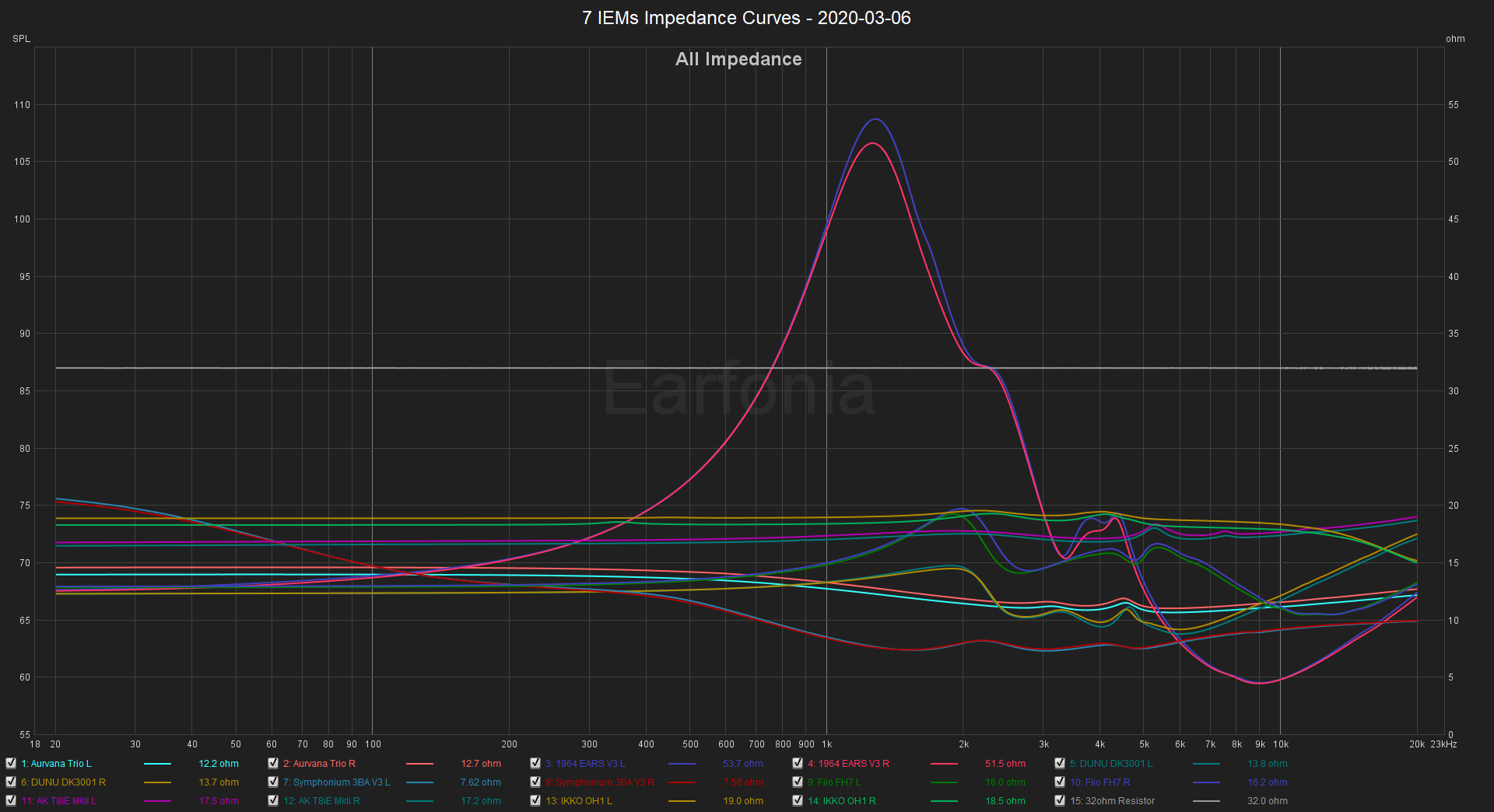Select the '3: 1964 EARS V3 L' legend label
This screenshot has height=812, width=1494.
coord(585,764)
